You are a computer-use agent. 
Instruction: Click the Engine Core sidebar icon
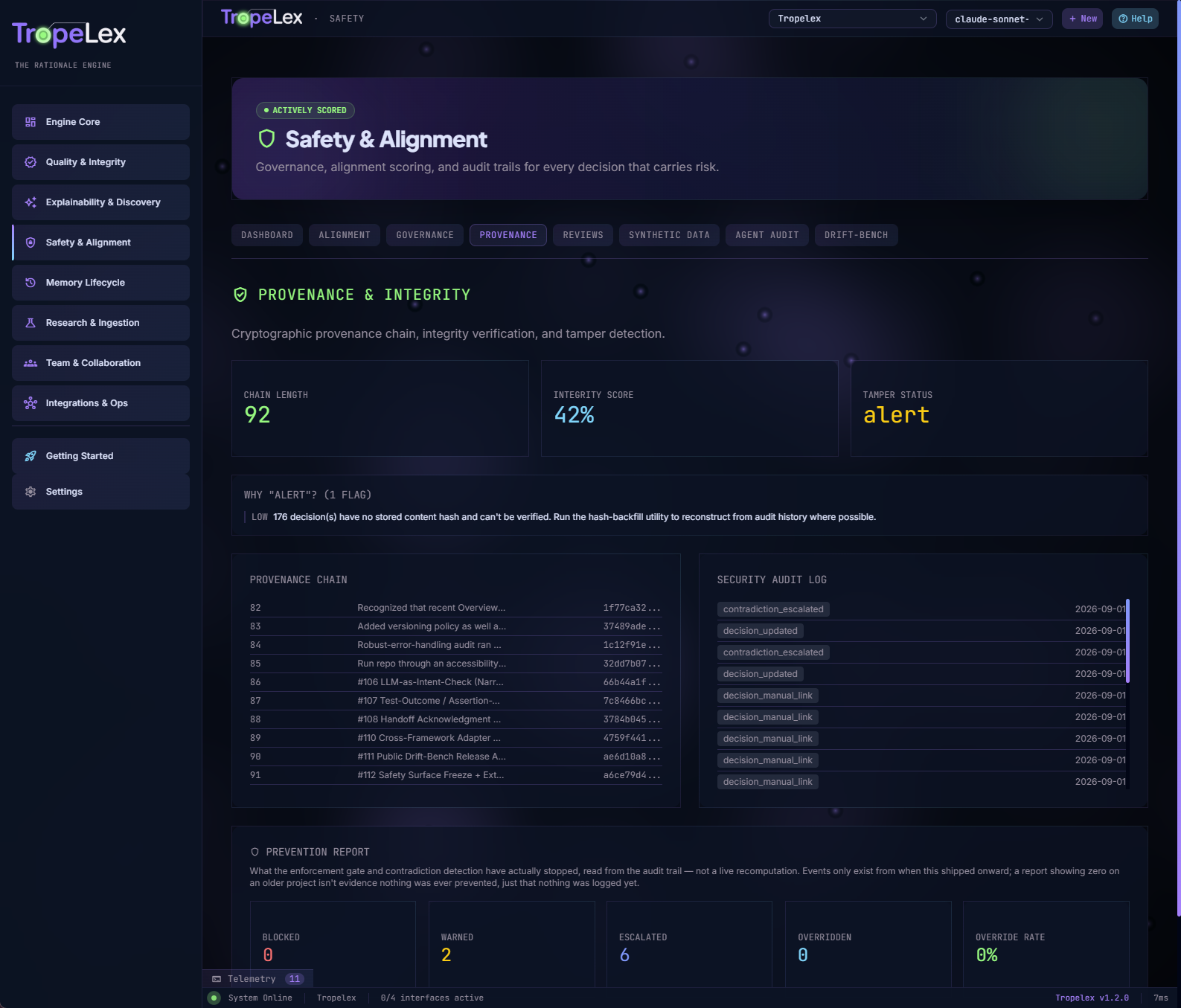click(31, 122)
